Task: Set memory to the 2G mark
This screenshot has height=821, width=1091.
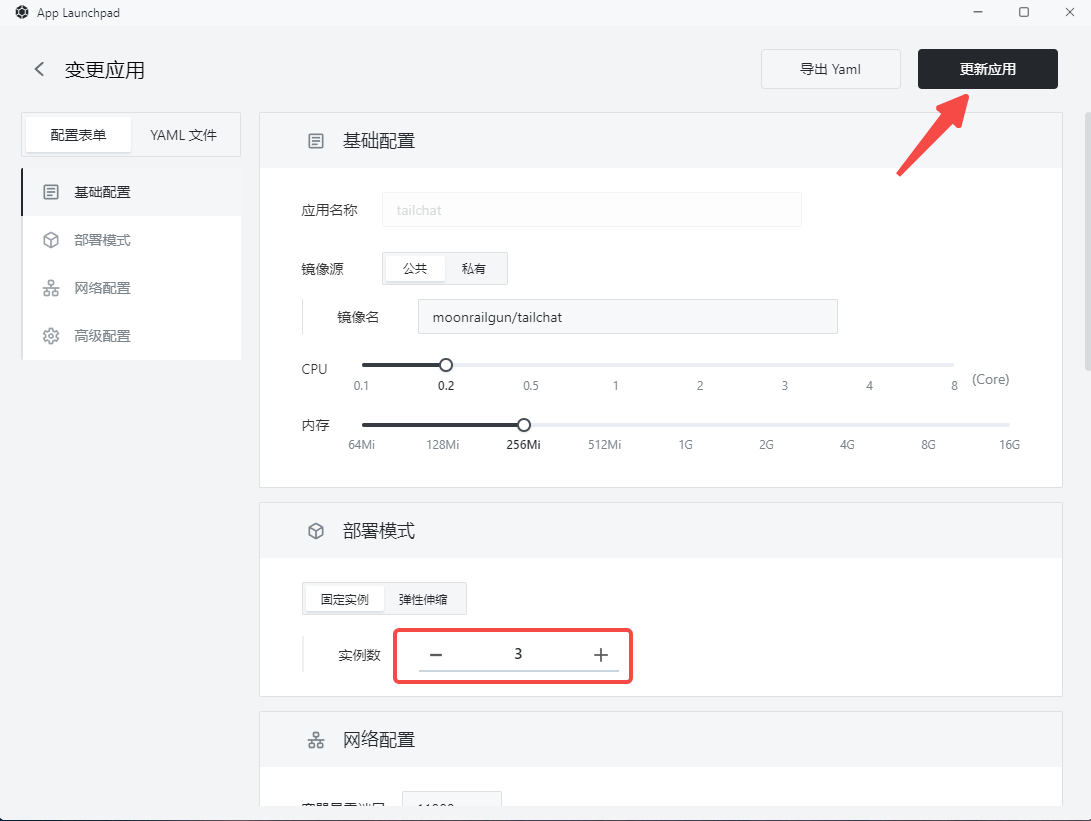Action: 767,445
